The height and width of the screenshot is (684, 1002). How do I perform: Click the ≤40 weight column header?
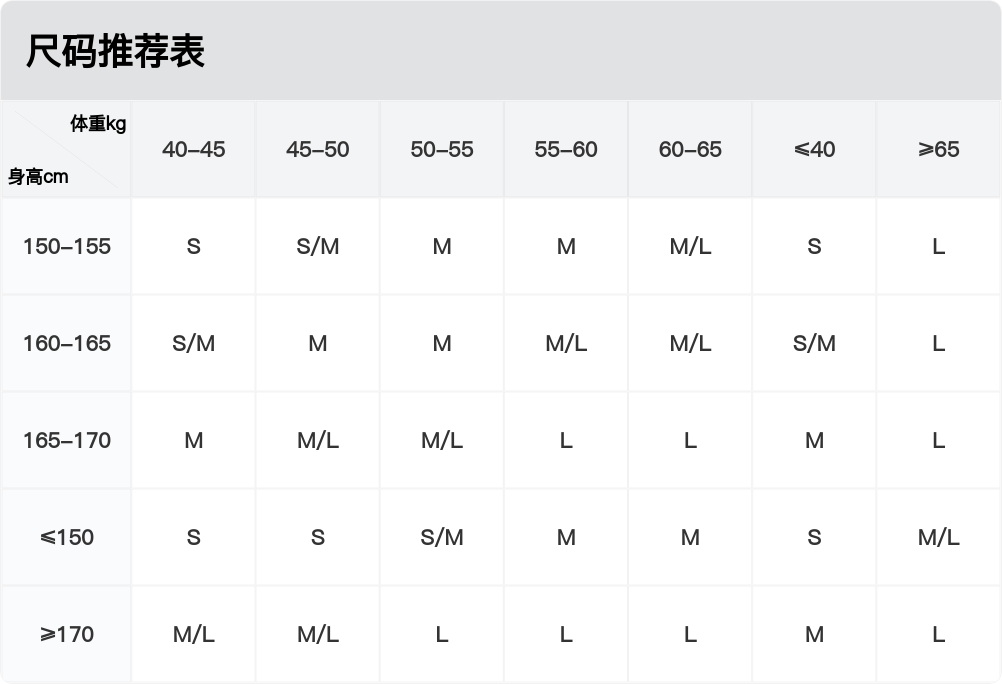814,149
